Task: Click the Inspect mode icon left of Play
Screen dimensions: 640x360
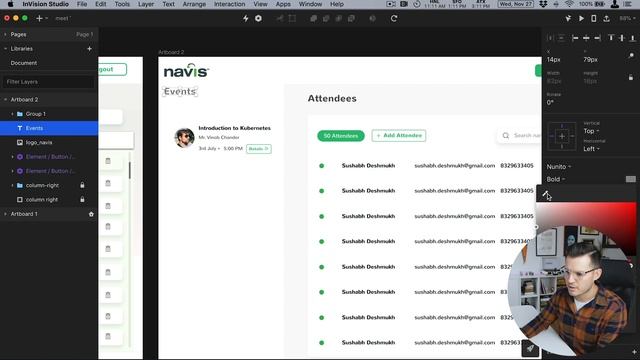Action: tap(568, 18)
